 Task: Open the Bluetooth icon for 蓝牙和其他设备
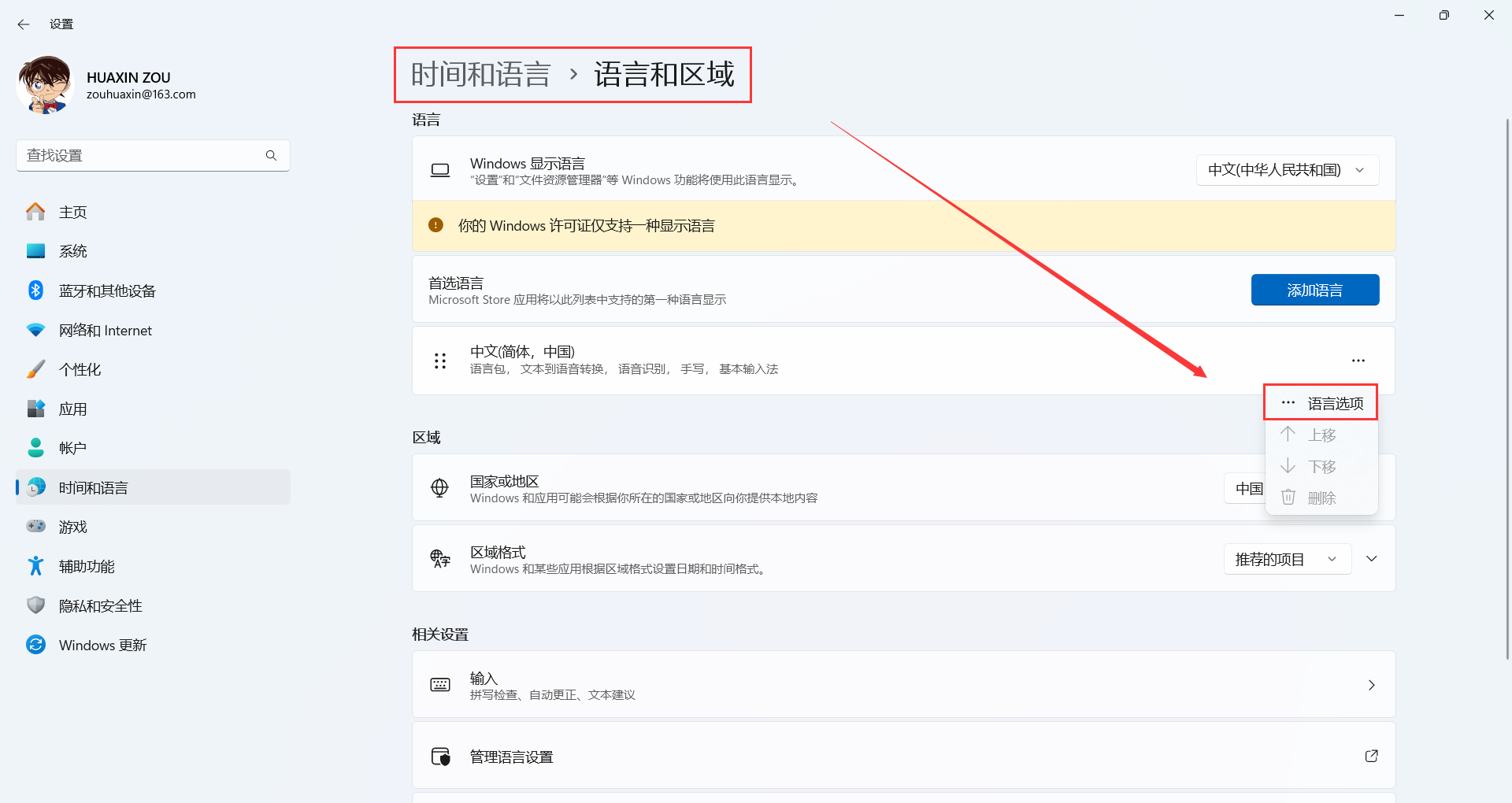(x=35, y=290)
